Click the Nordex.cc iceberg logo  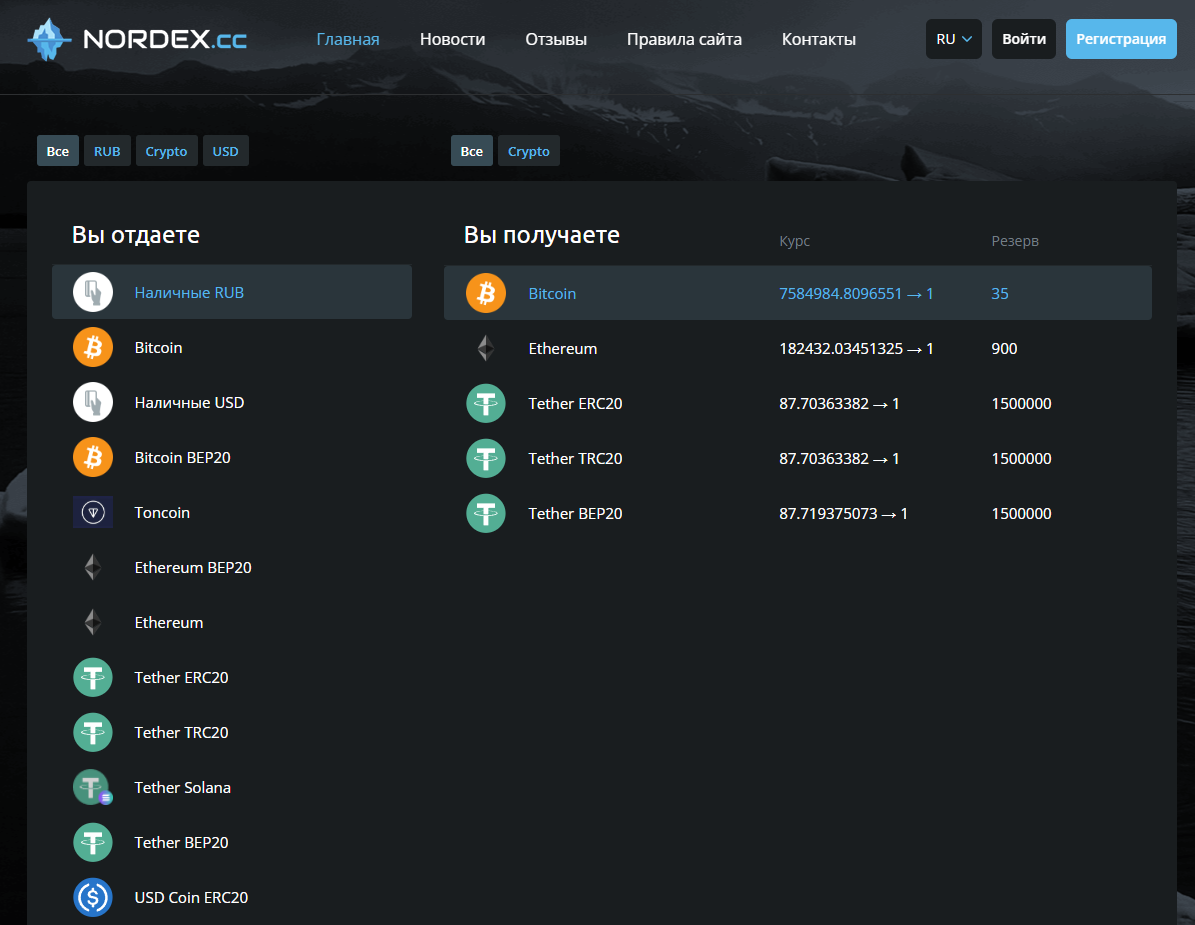50,40
